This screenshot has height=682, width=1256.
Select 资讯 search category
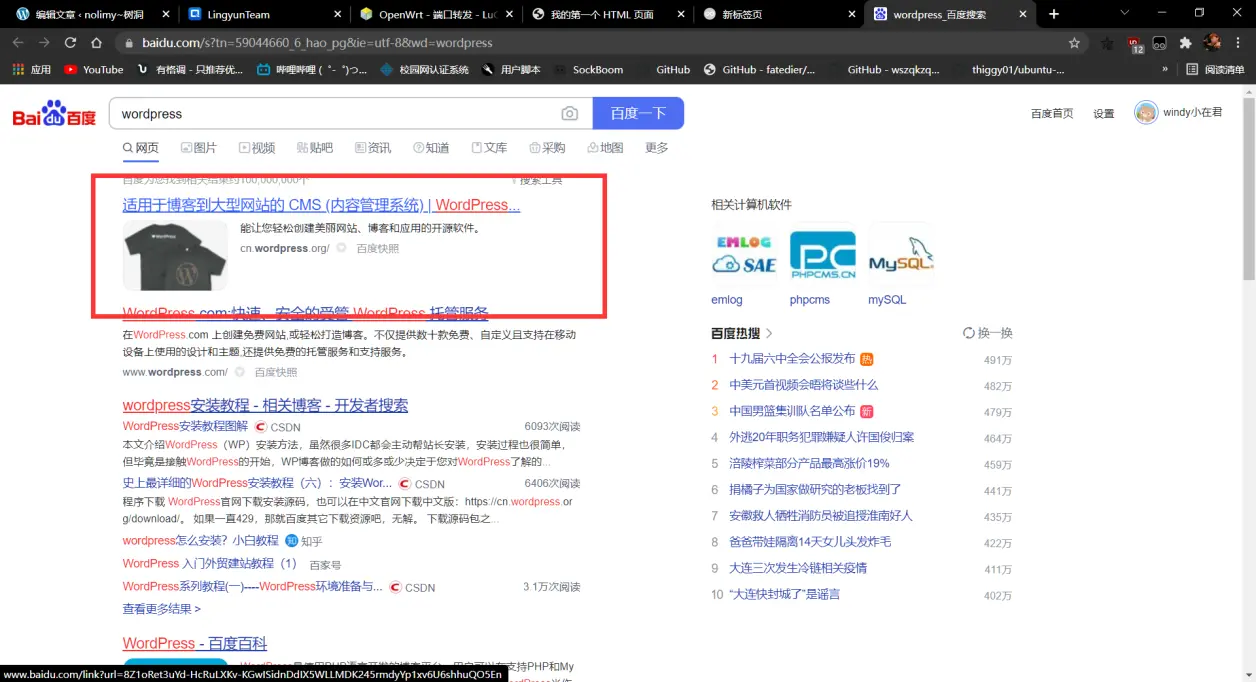tap(373, 148)
